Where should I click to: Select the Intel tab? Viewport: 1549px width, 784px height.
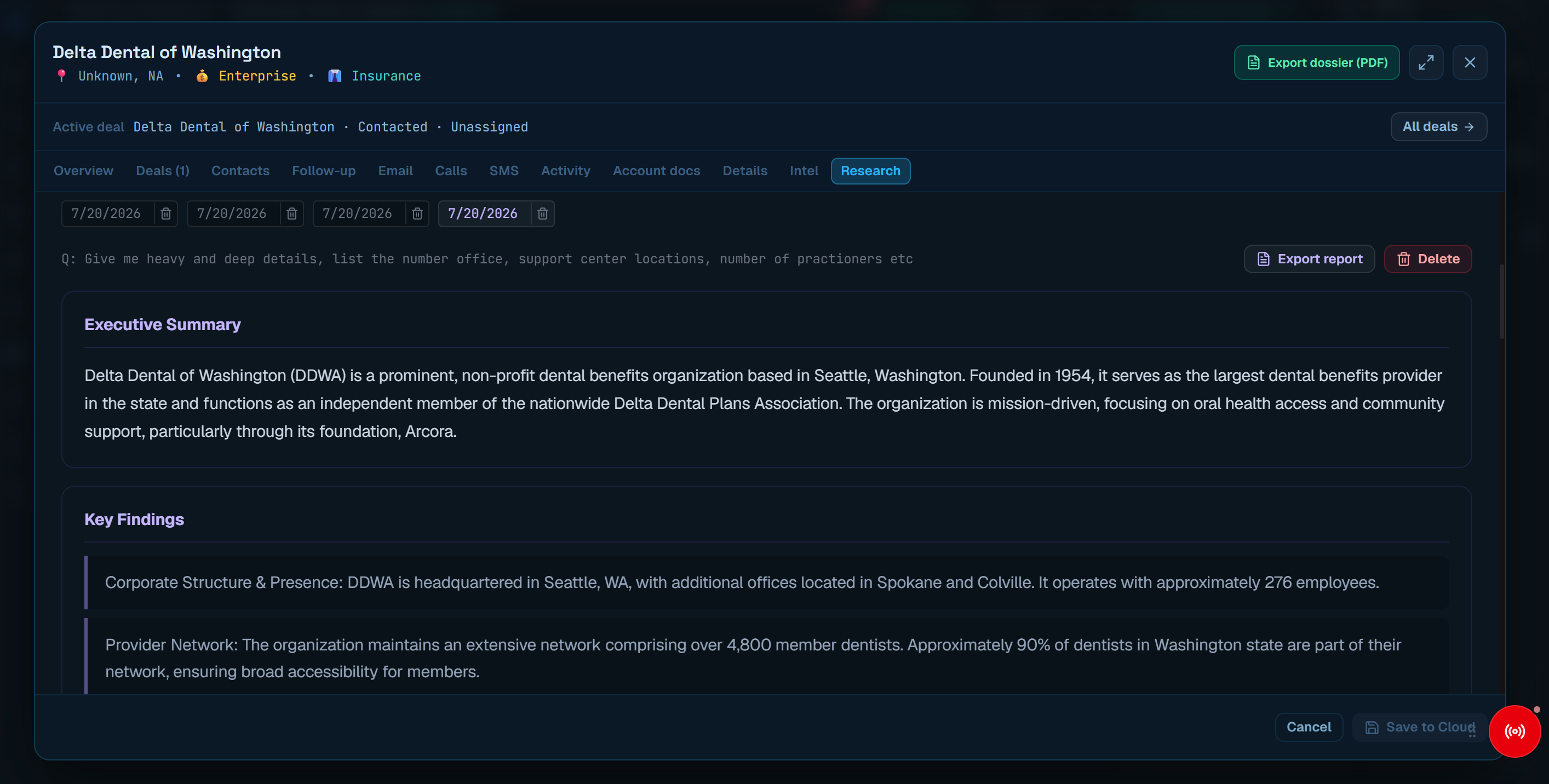click(x=804, y=171)
